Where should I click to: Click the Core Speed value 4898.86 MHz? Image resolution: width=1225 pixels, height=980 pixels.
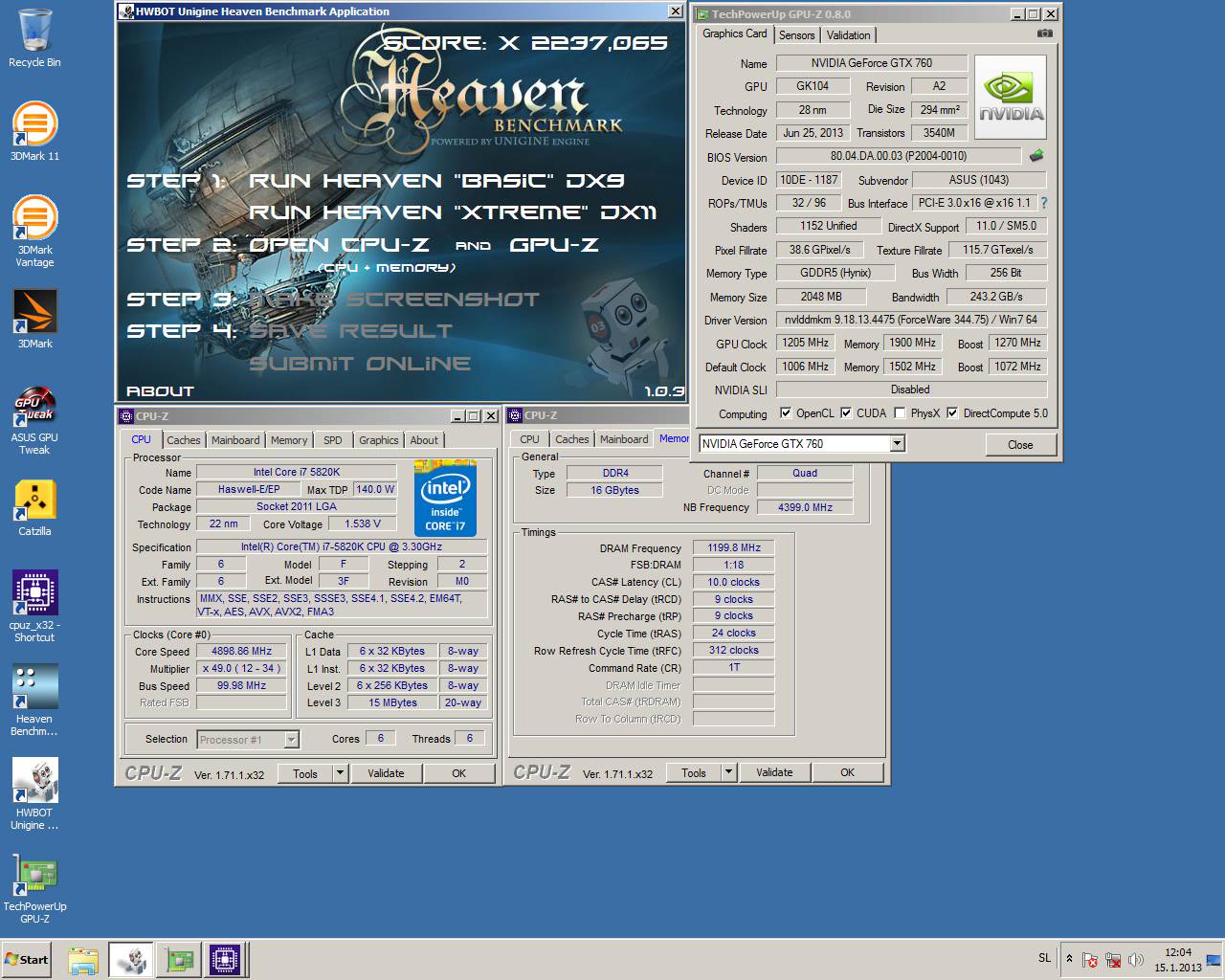(241, 651)
